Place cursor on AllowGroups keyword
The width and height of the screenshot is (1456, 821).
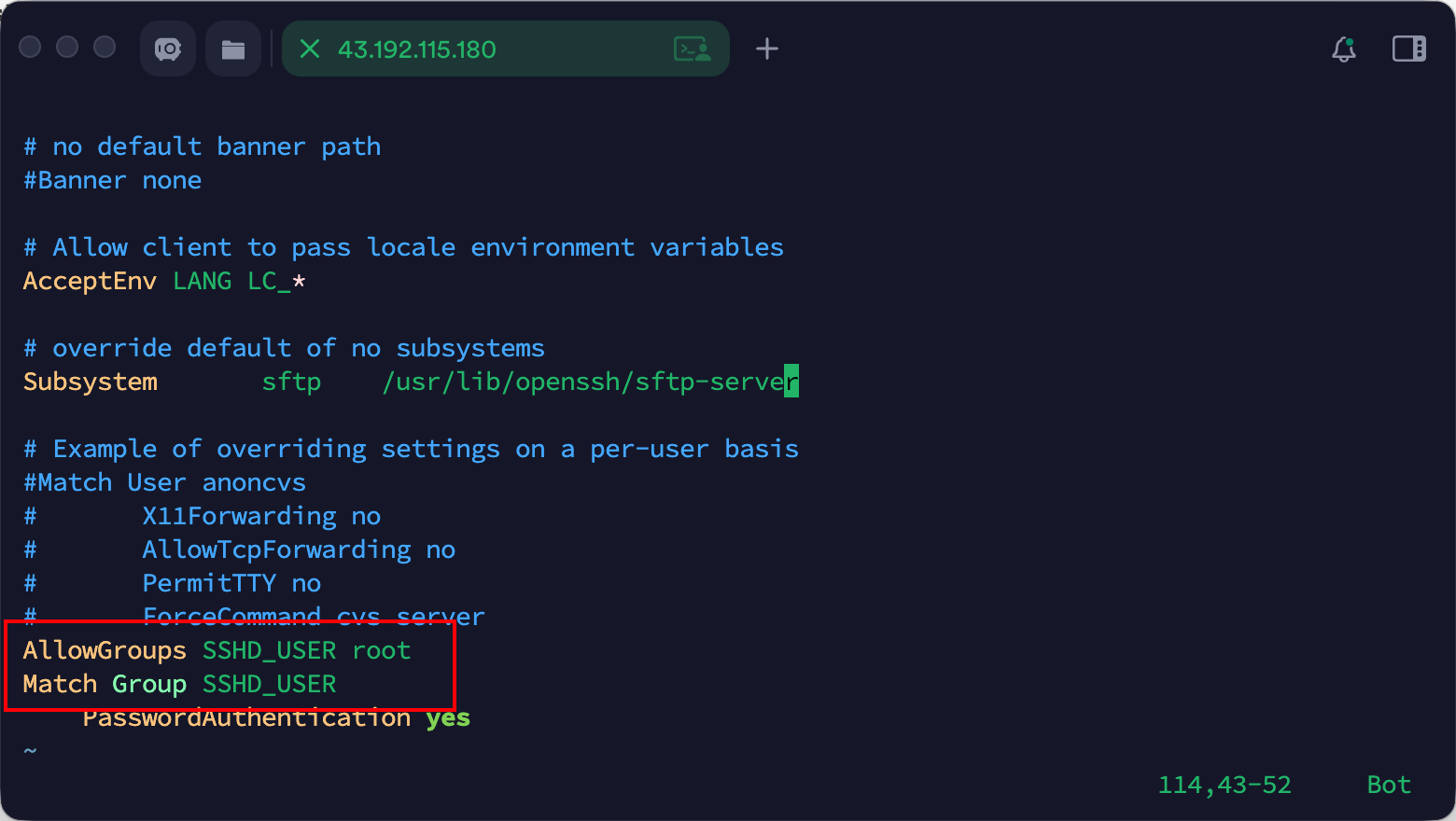pyautogui.click(x=105, y=650)
